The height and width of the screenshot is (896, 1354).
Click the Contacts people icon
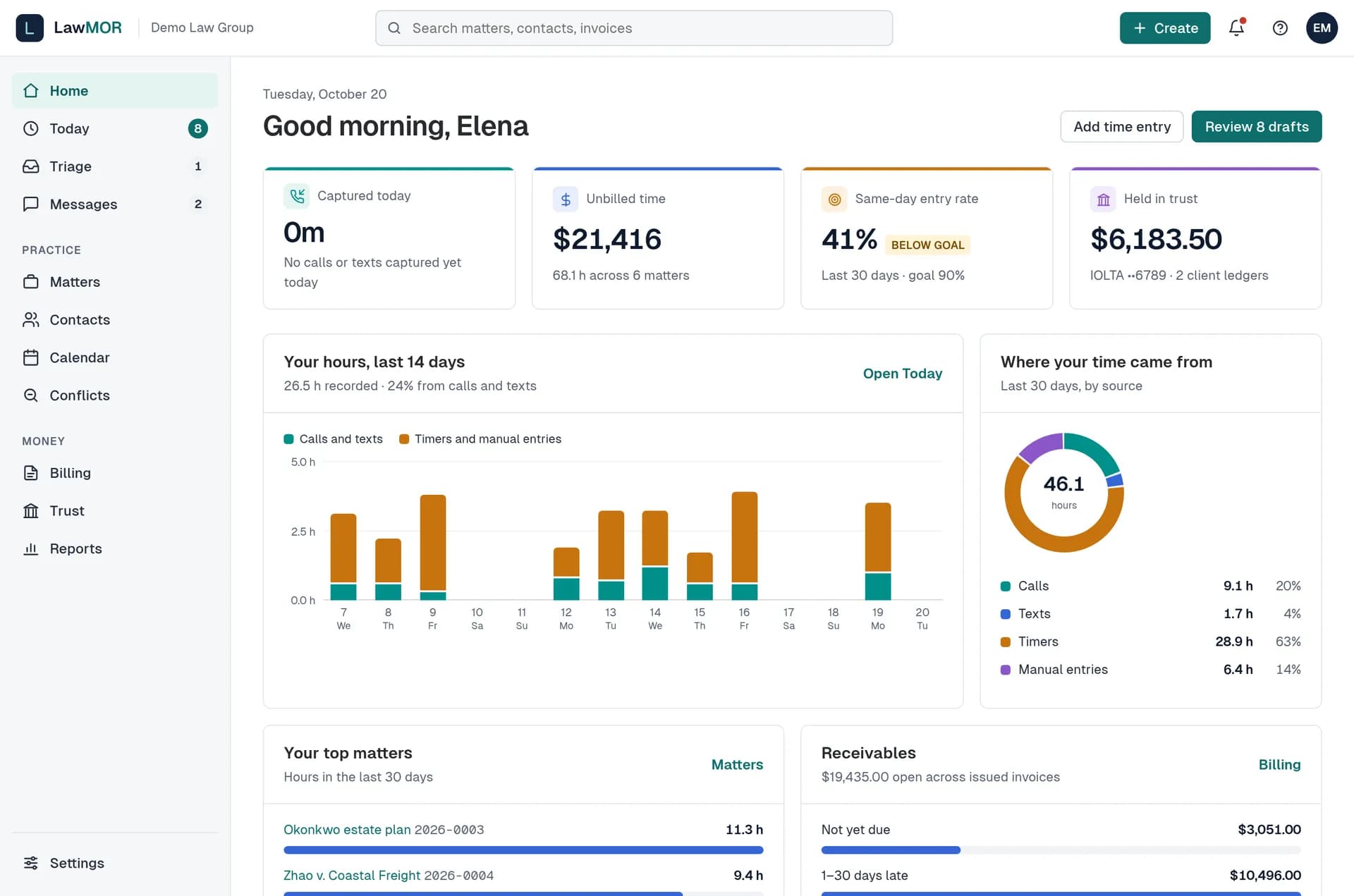tap(31, 319)
